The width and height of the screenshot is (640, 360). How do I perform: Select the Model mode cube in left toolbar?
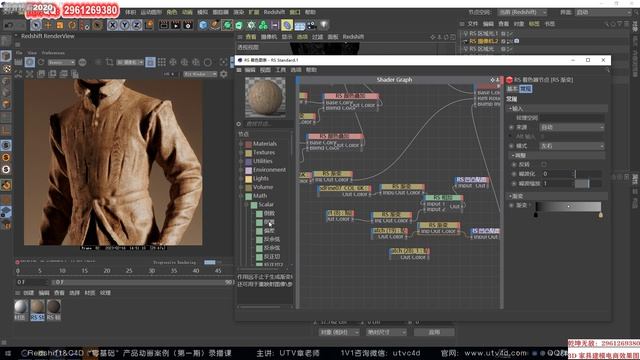click(x=6, y=56)
